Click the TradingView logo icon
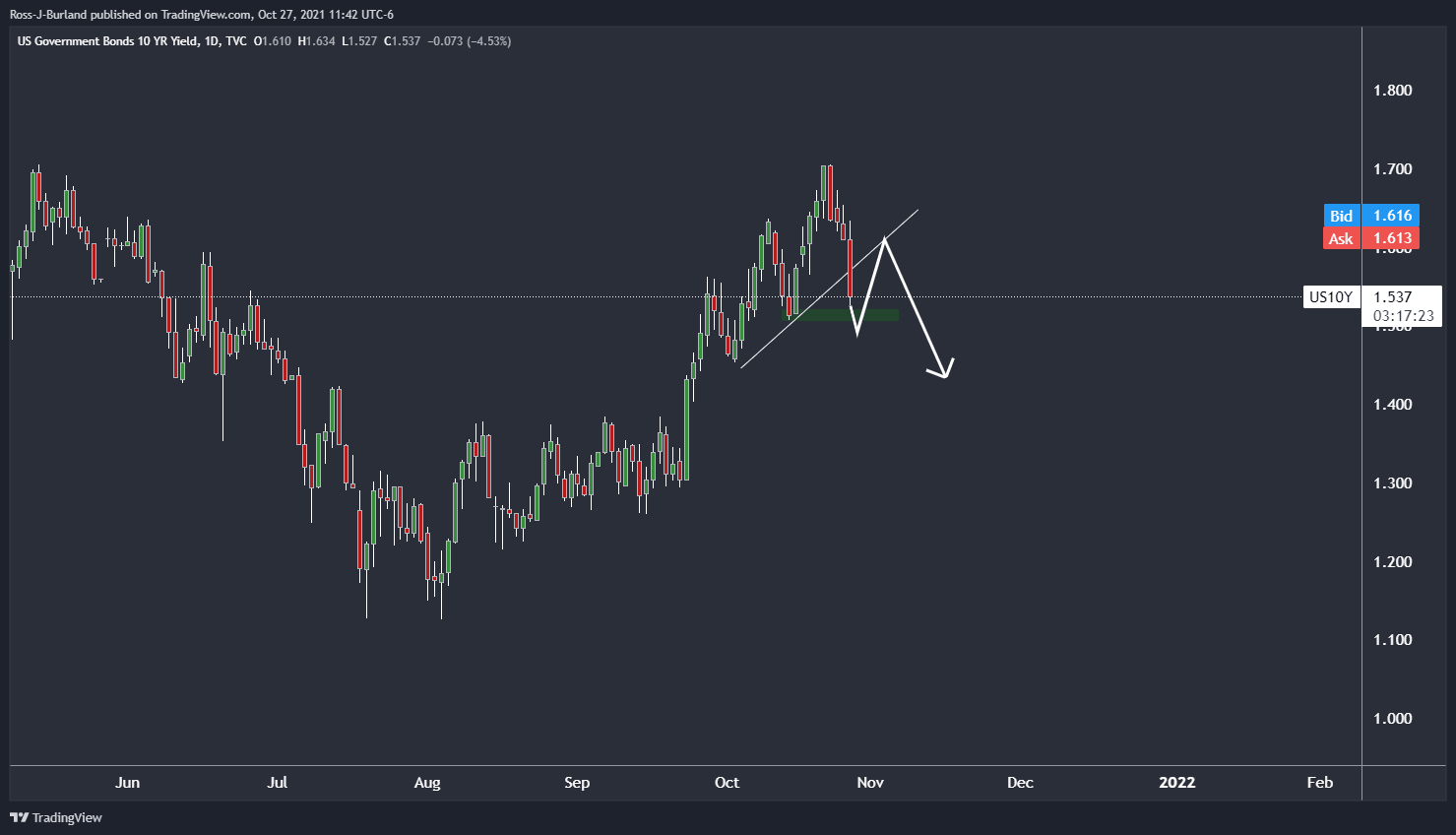This screenshot has width=1456, height=835. coord(19,817)
